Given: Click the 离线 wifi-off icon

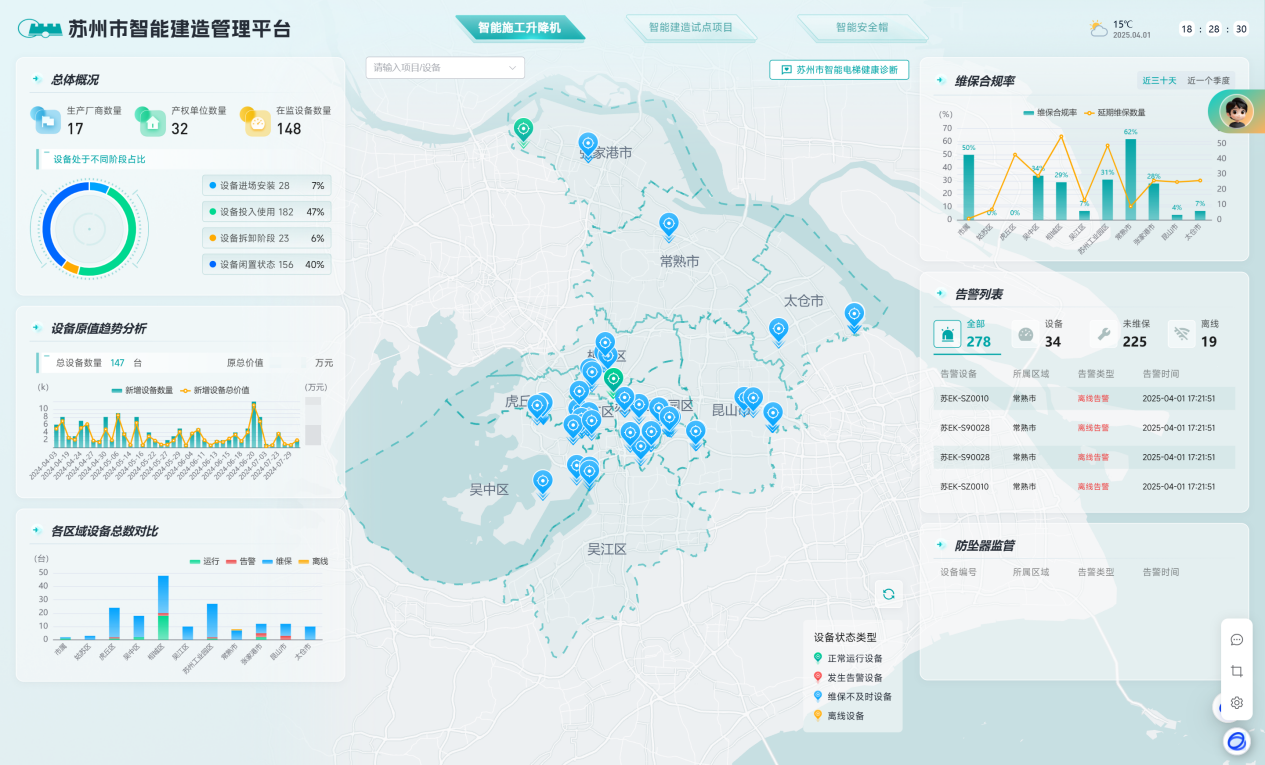Looking at the screenshot, I should click(x=1181, y=335).
